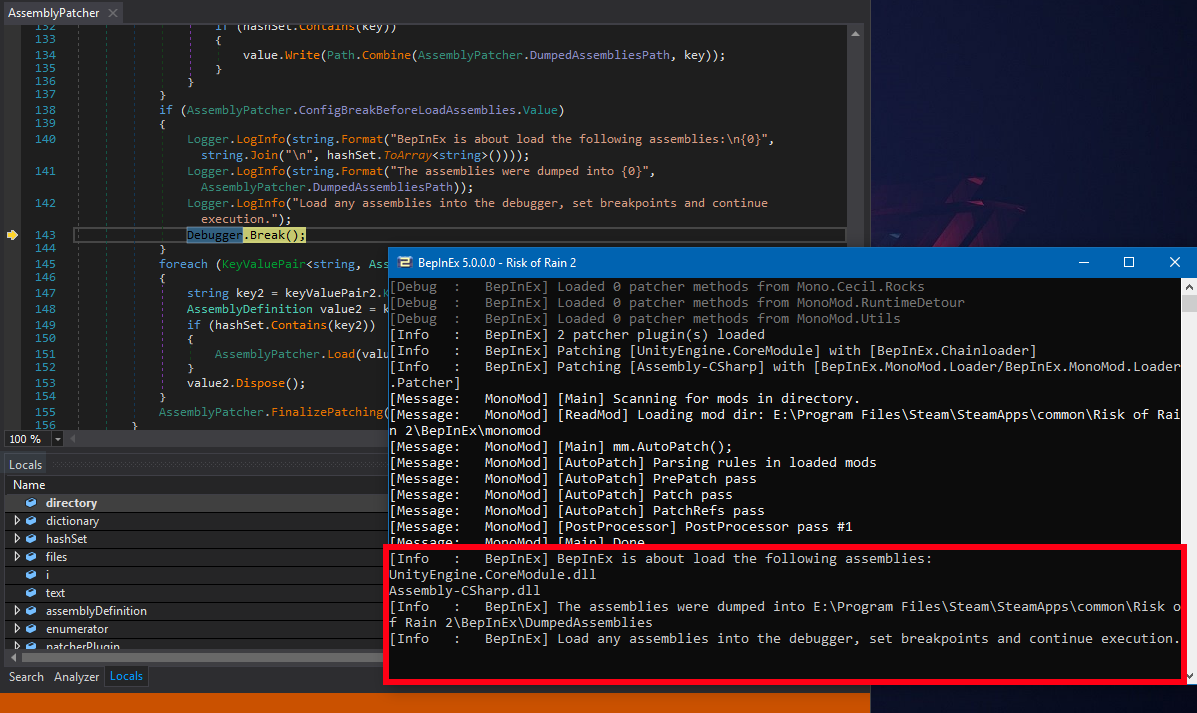Click the DumpedAssembliesPath identifier on line 134
The image size is (1197, 713).
pyautogui.click(x=599, y=55)
